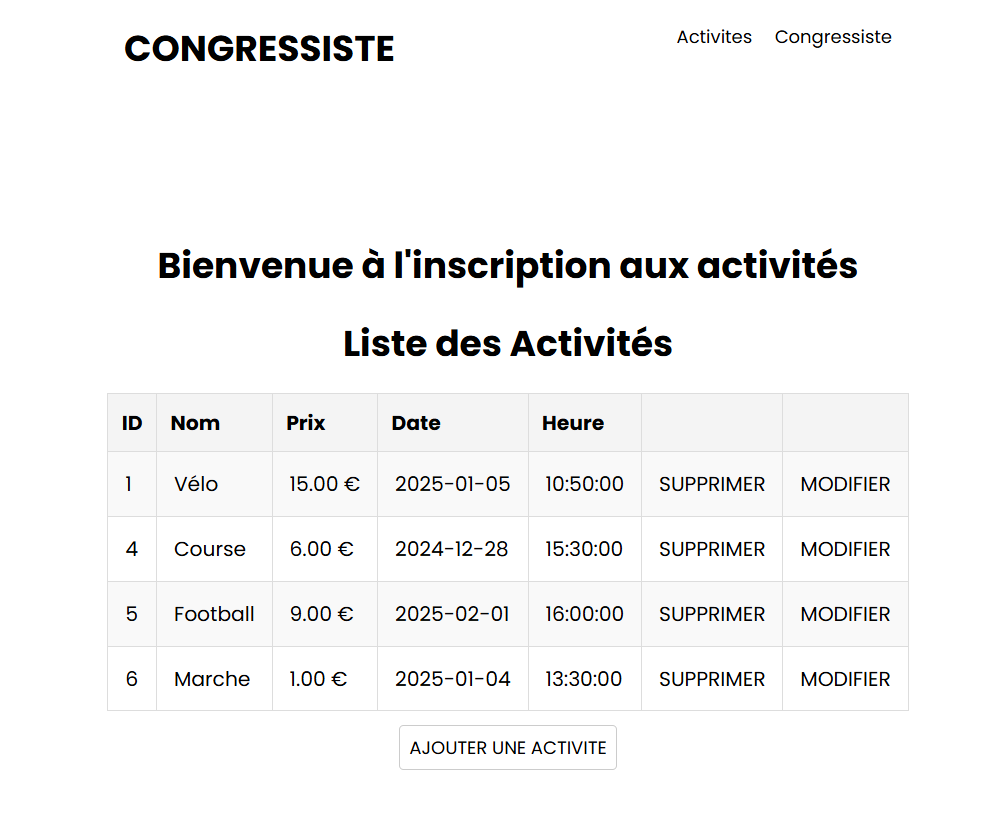
Task: Click MODIFIER in the Football row
Action: (x=845, y=614)
